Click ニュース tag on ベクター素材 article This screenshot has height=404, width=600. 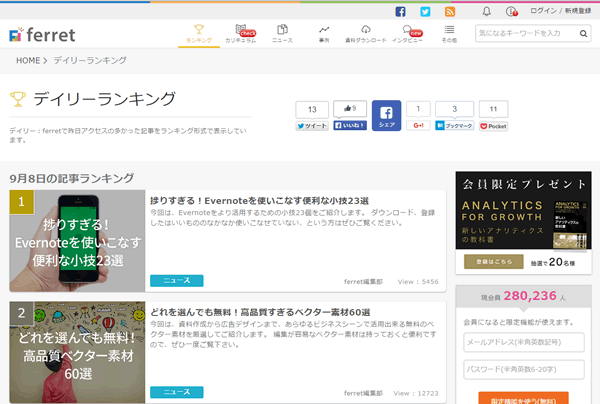point(177,392)
